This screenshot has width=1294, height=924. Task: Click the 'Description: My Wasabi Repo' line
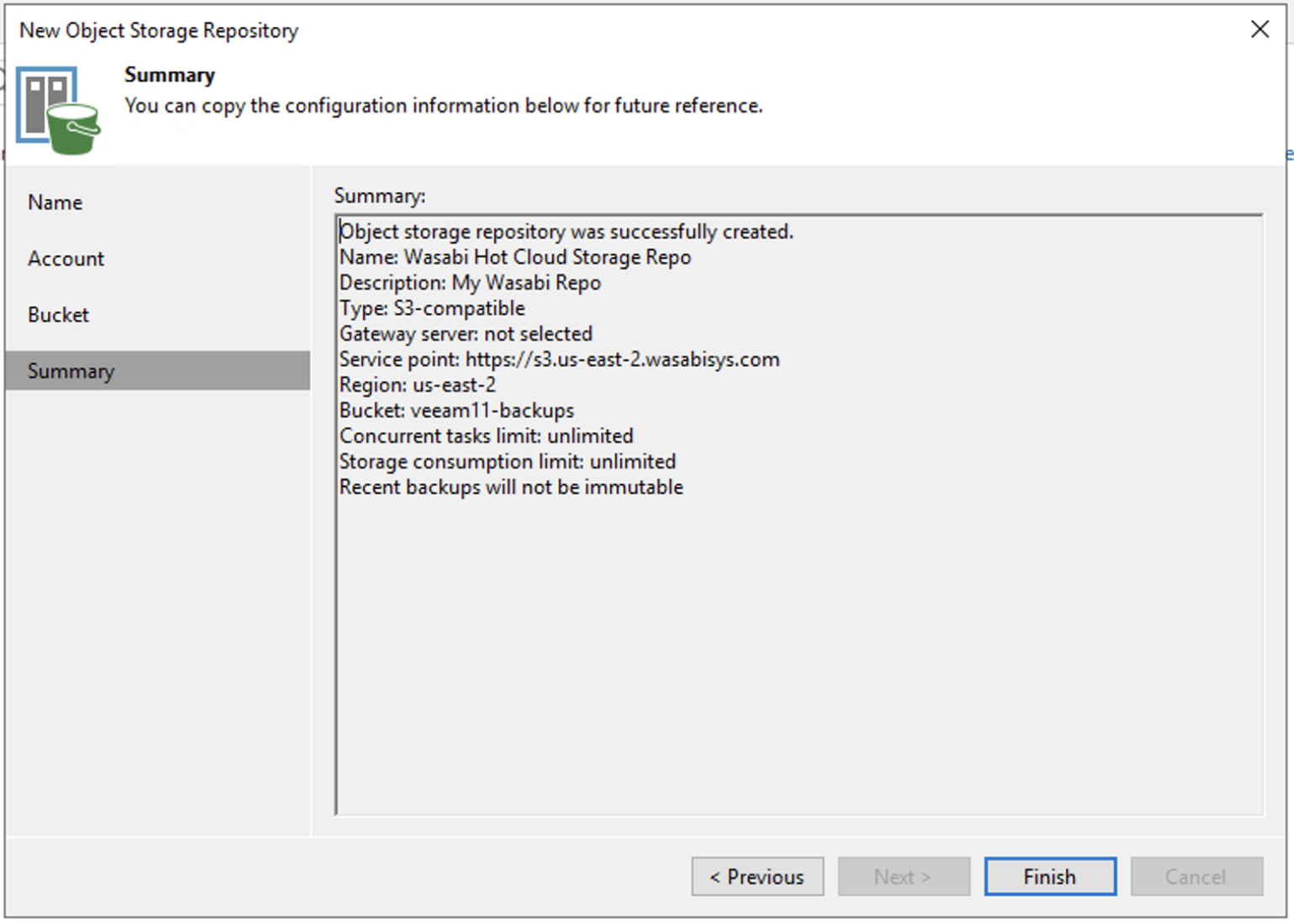[x=470, y=282]
